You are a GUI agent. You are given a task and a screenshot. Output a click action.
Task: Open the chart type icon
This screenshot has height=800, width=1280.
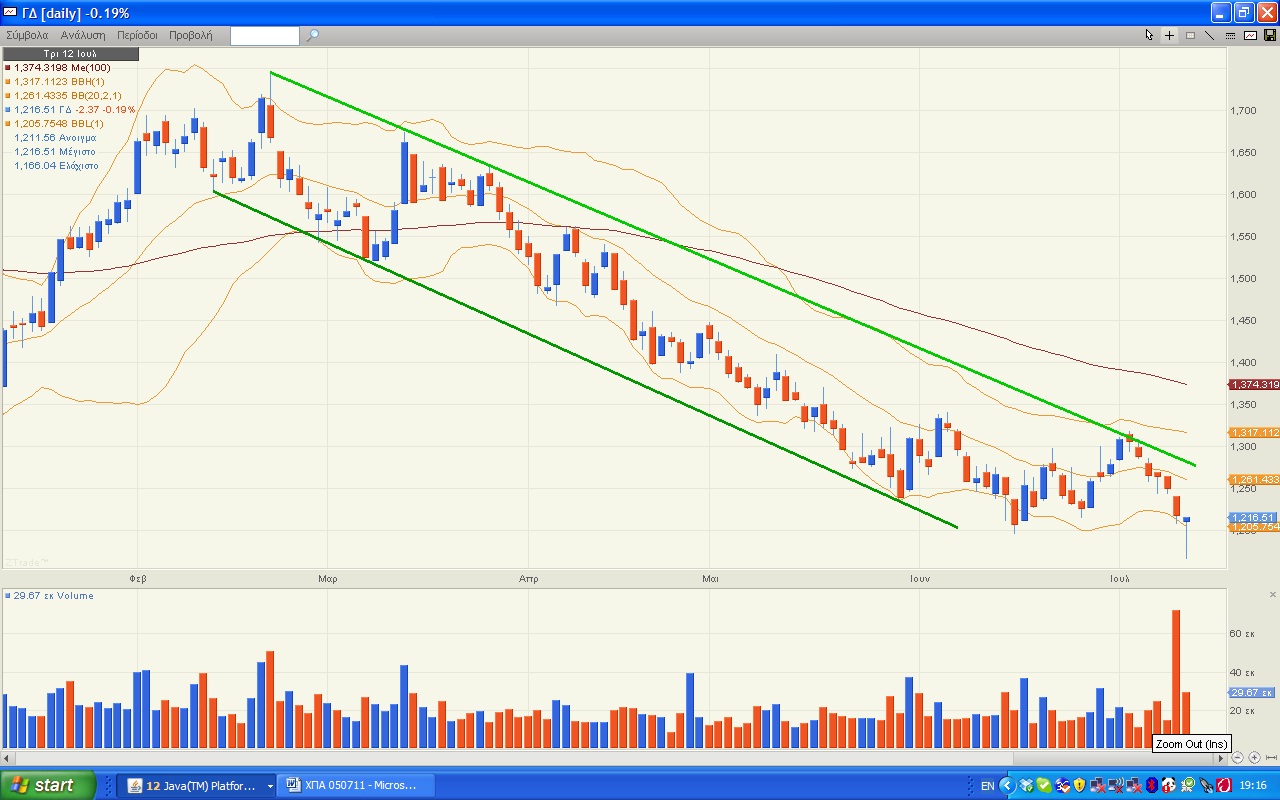[x=1250, y=35]
